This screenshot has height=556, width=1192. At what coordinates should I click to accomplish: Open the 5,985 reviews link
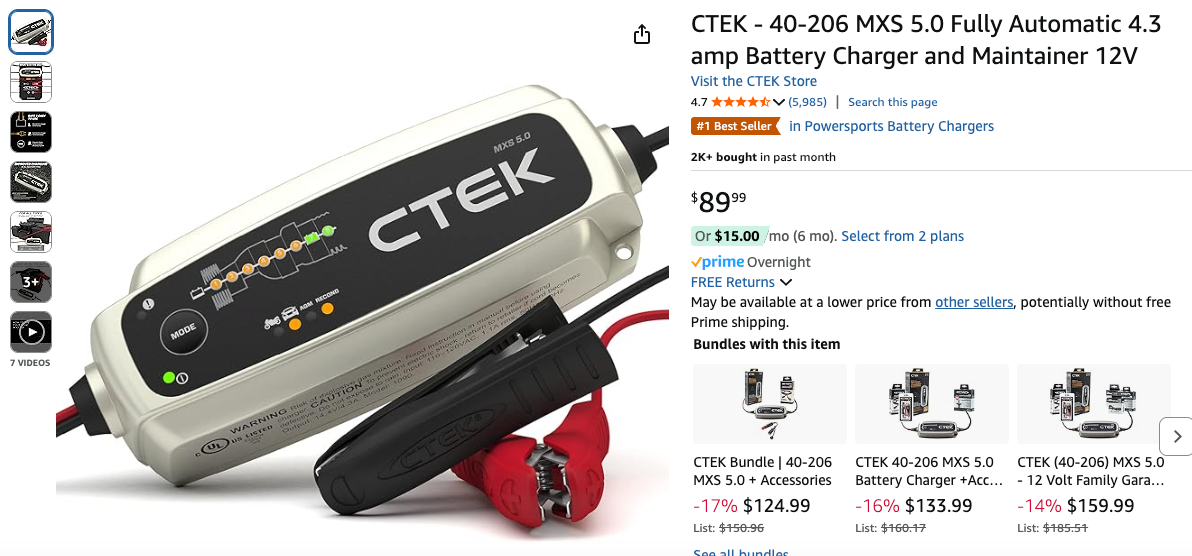point(807,102)
